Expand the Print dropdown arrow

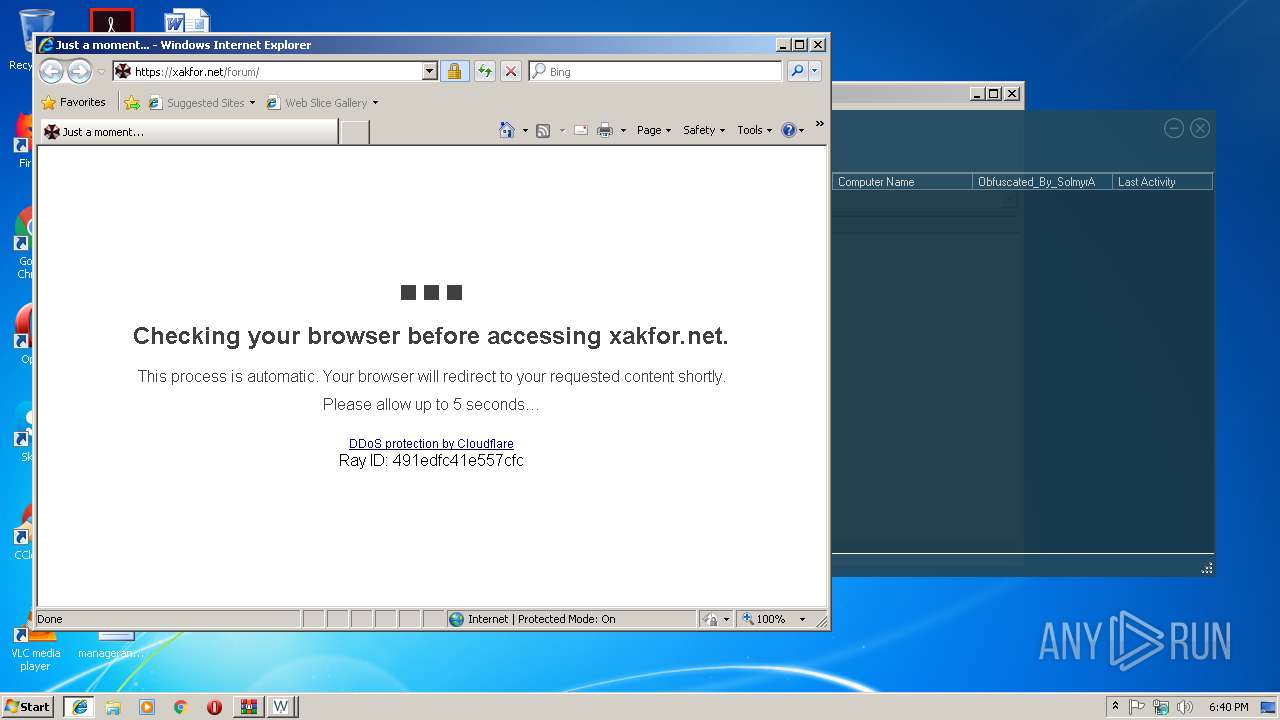pyautogui.click(x=623, y=130)
